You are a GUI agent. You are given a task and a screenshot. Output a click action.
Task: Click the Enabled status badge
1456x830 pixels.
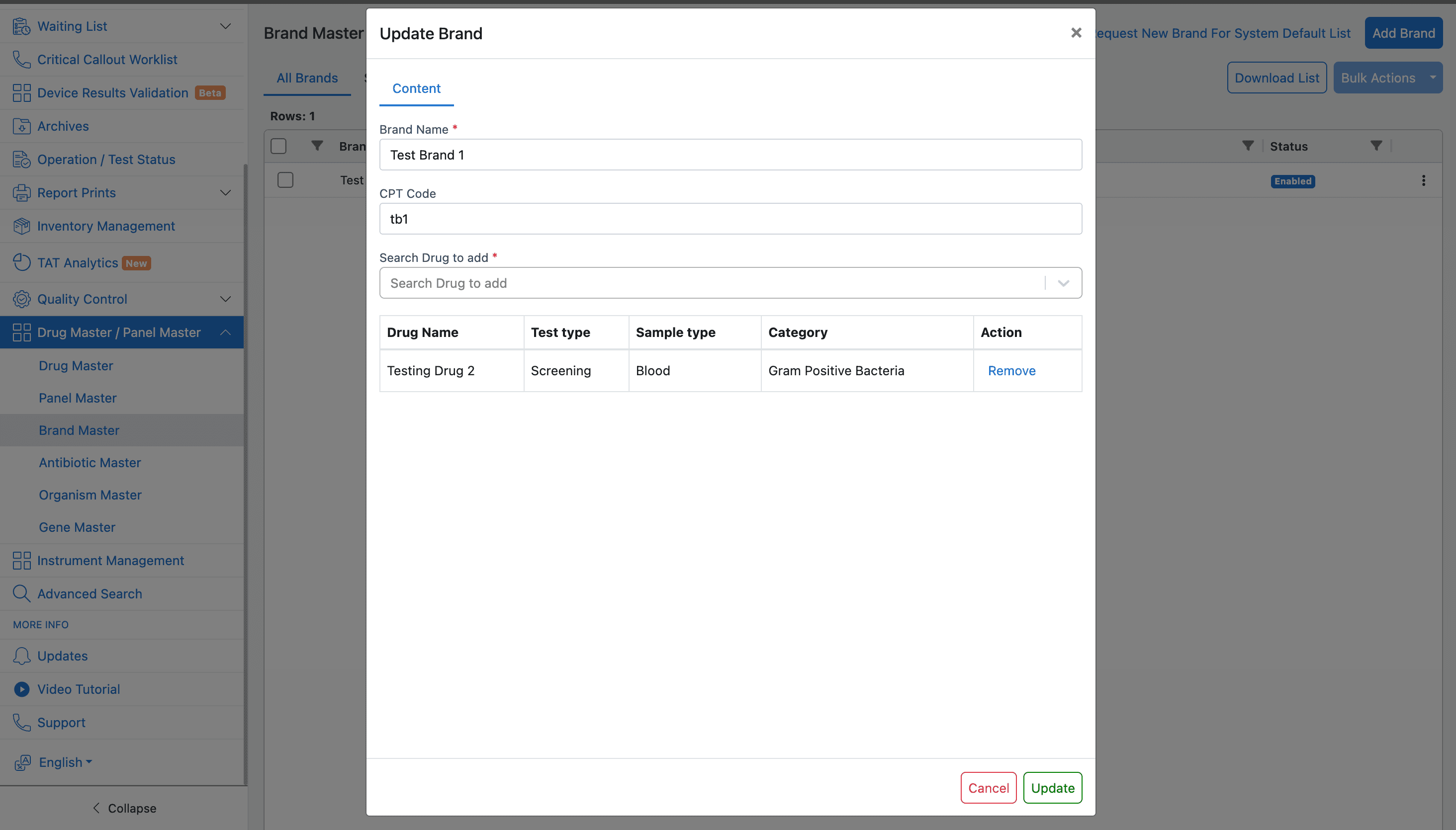(x=1293, y=181)
